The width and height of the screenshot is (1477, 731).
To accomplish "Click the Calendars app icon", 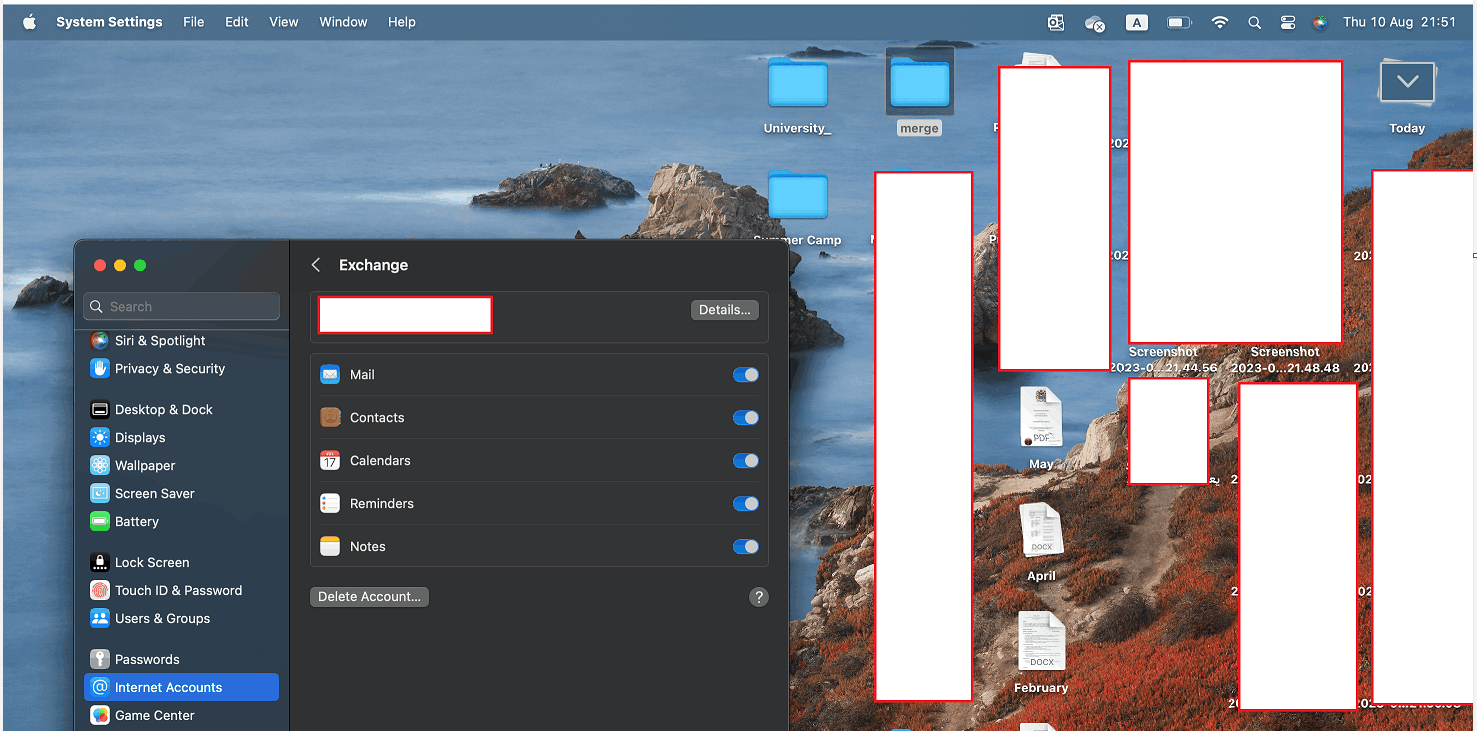I will [x=330, y=461].
